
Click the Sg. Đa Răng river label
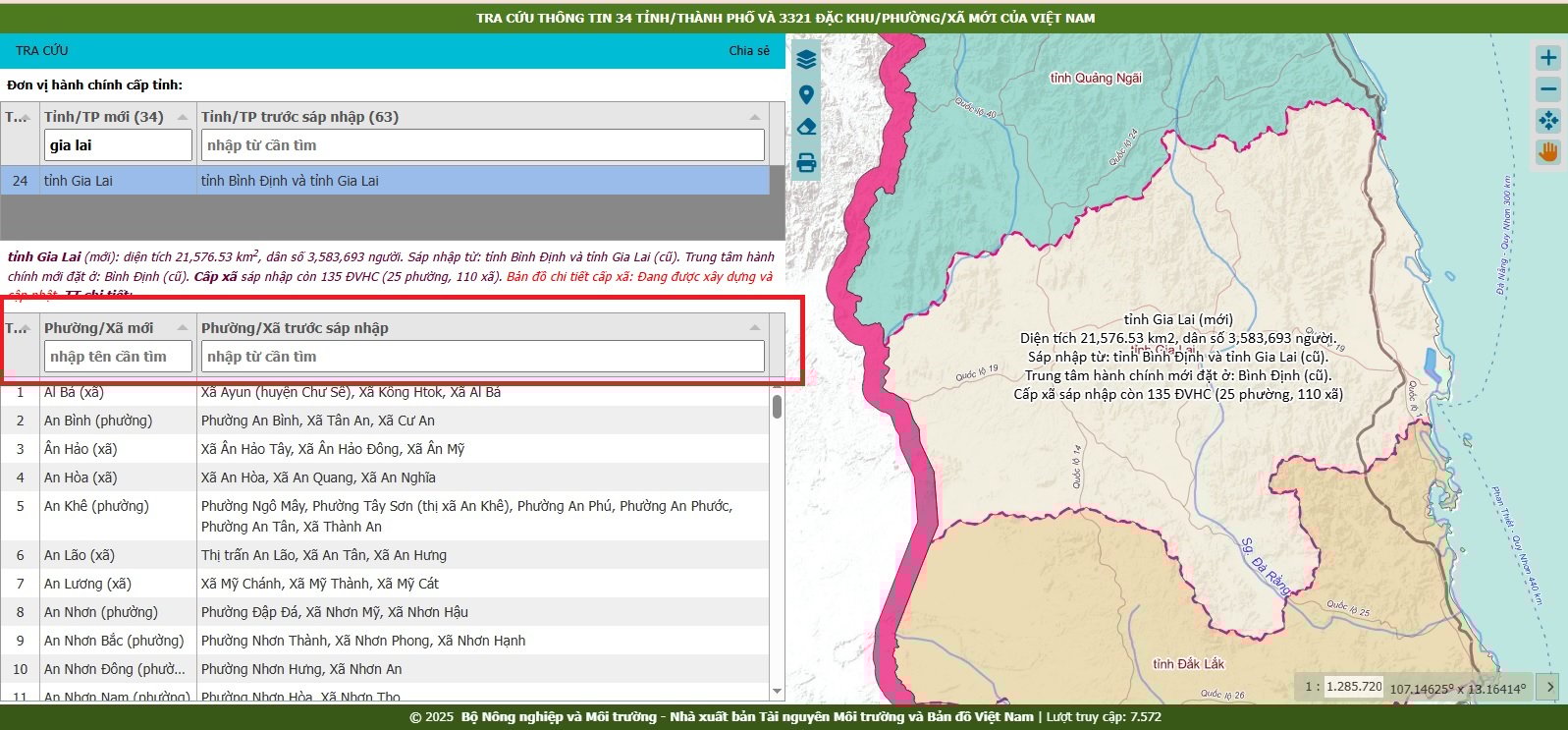tap(1267, 568)
